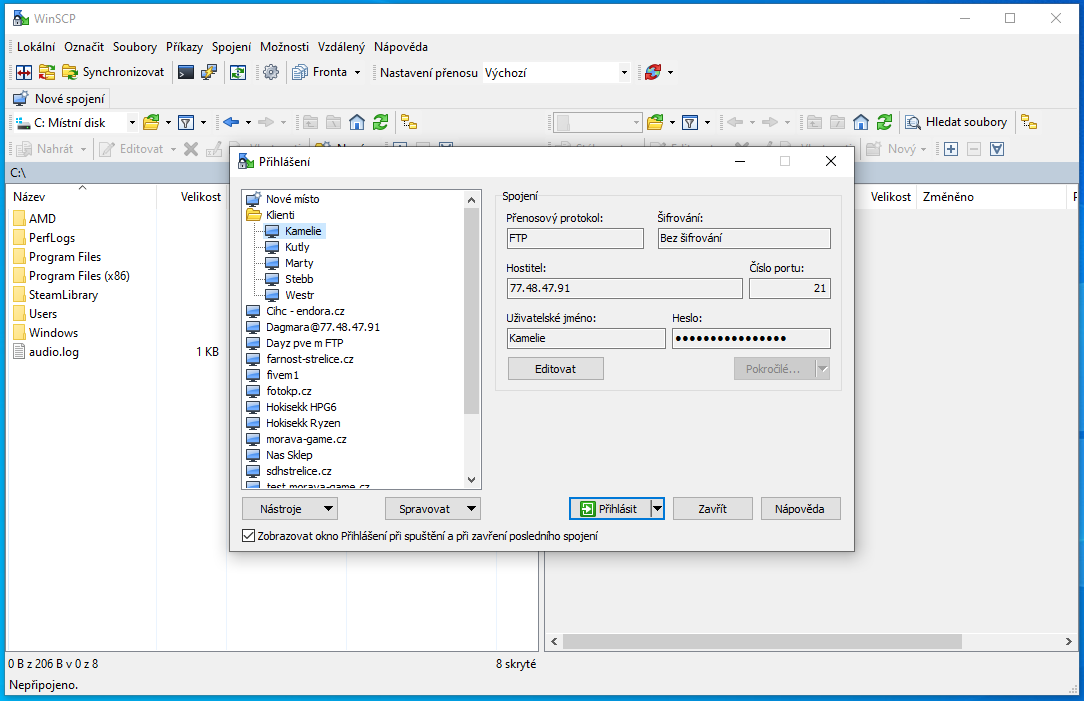1084x701 pixels.
Task: Refresh the local C: panel
Action: (380, 122)
